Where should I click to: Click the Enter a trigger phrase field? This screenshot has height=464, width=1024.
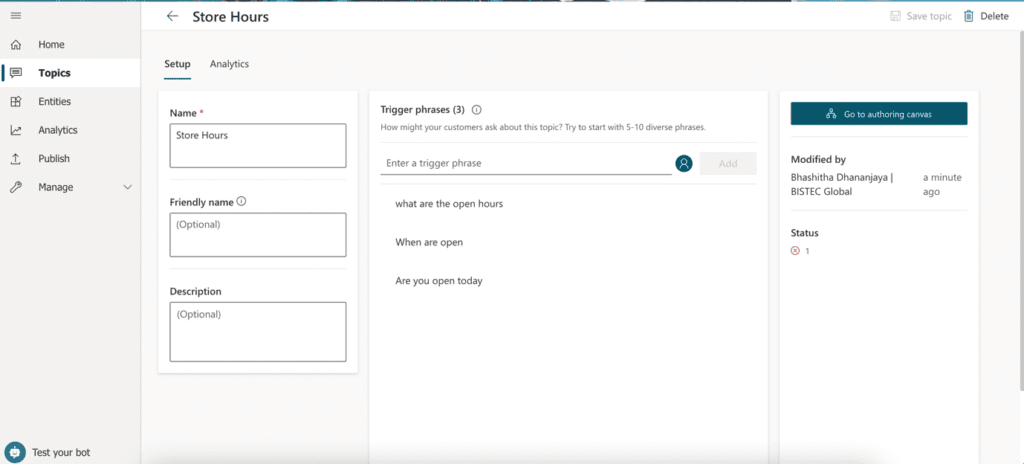point(526,163)
